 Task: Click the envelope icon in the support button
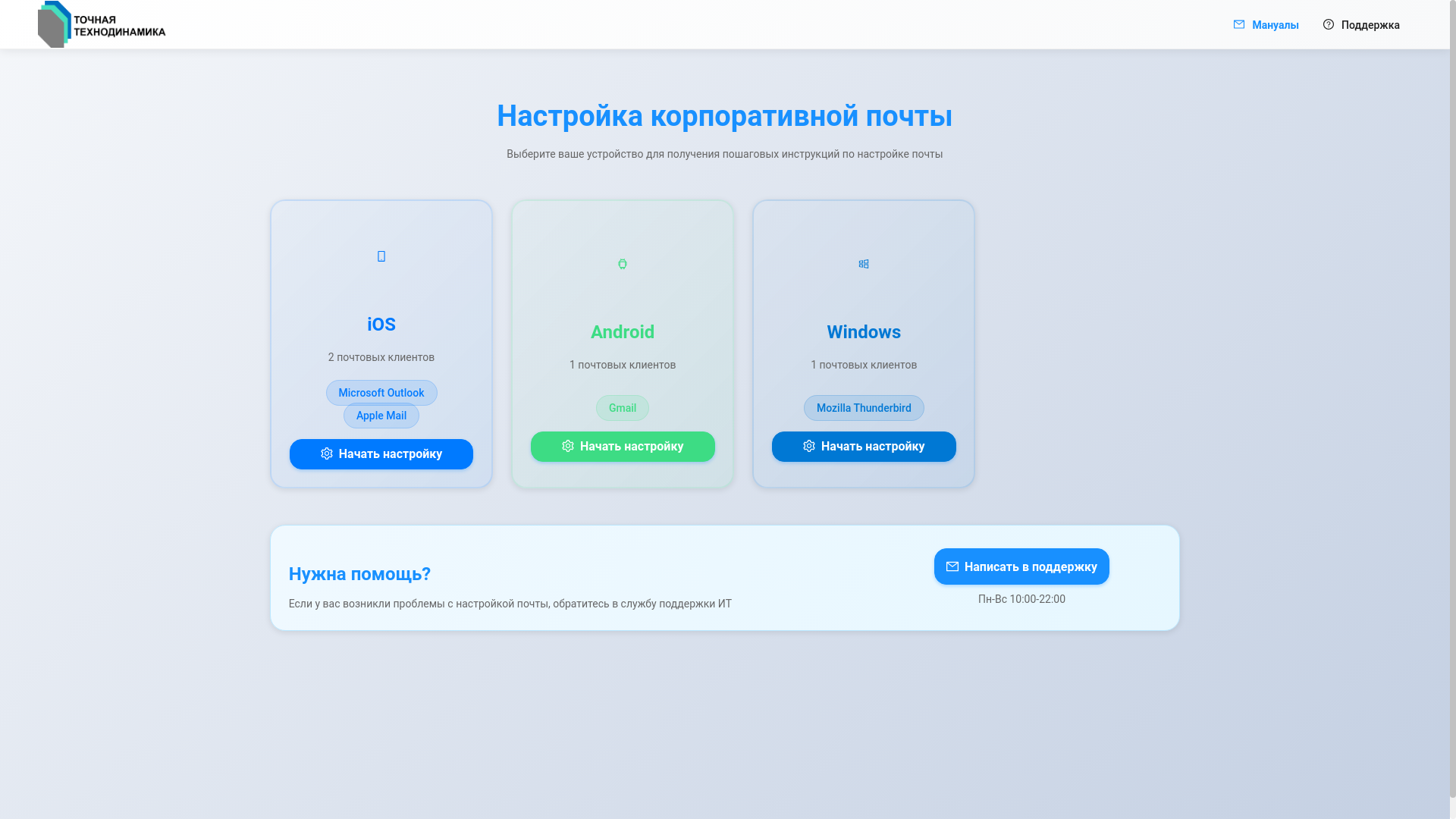coord(952,566)
